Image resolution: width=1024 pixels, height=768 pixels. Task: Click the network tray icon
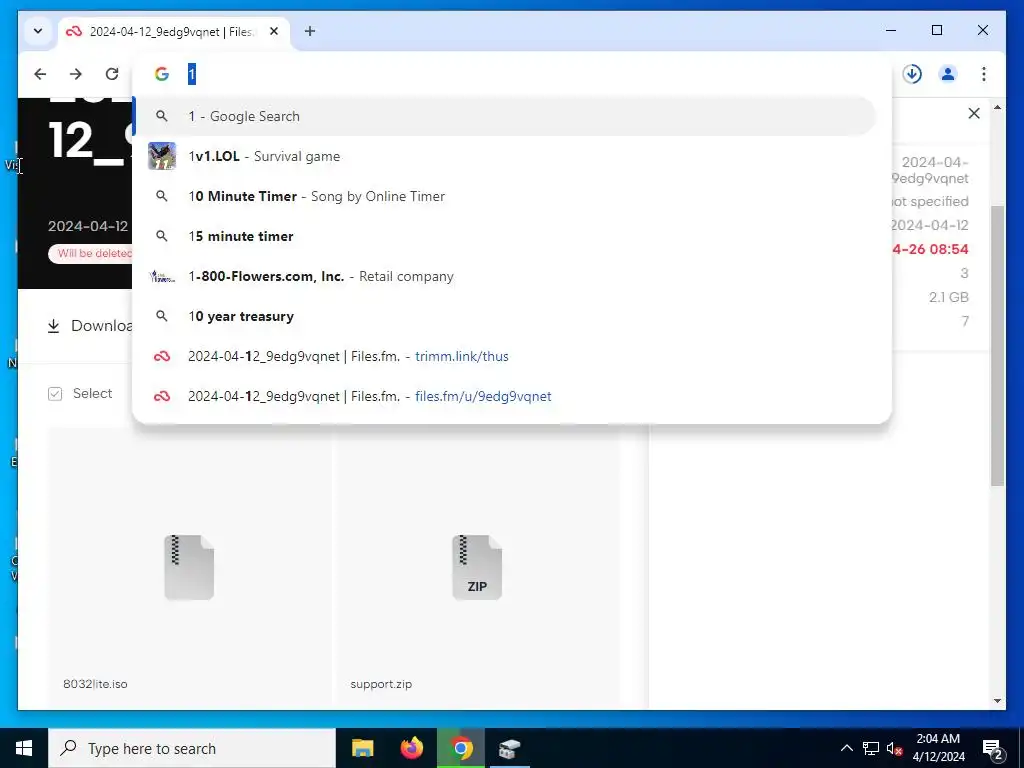click(871, 748)
